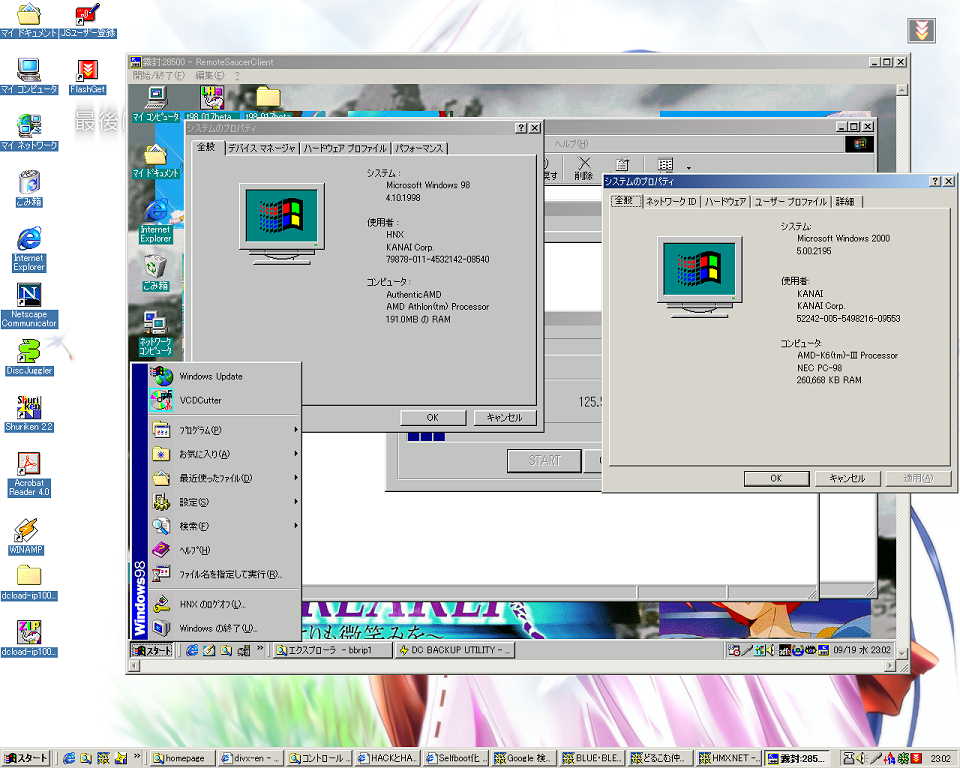Expand the 設定(S) submenu arrow
This screenshot has width=960, height=768.
click(296, 502)
